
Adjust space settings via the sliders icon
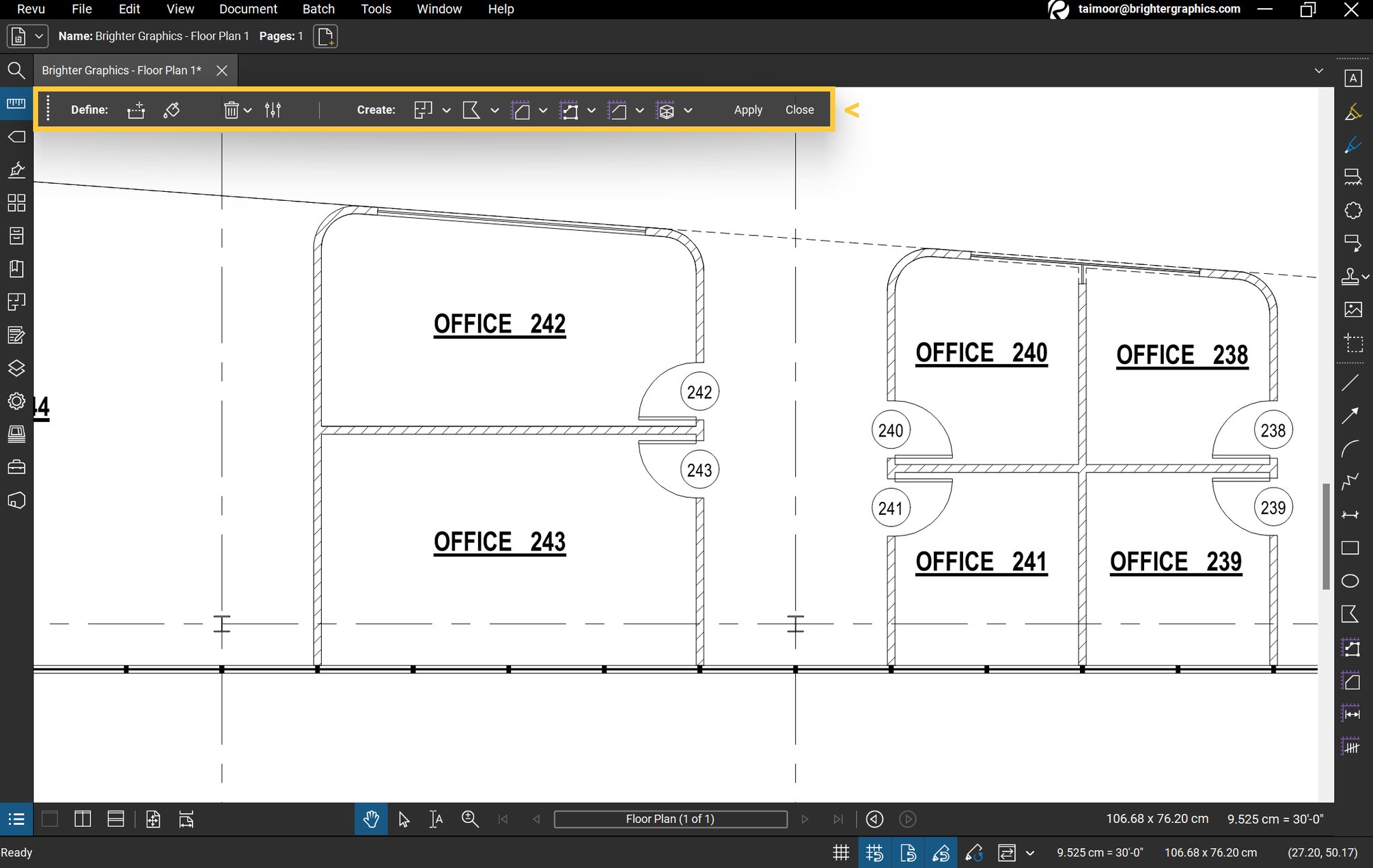point(273,109)
